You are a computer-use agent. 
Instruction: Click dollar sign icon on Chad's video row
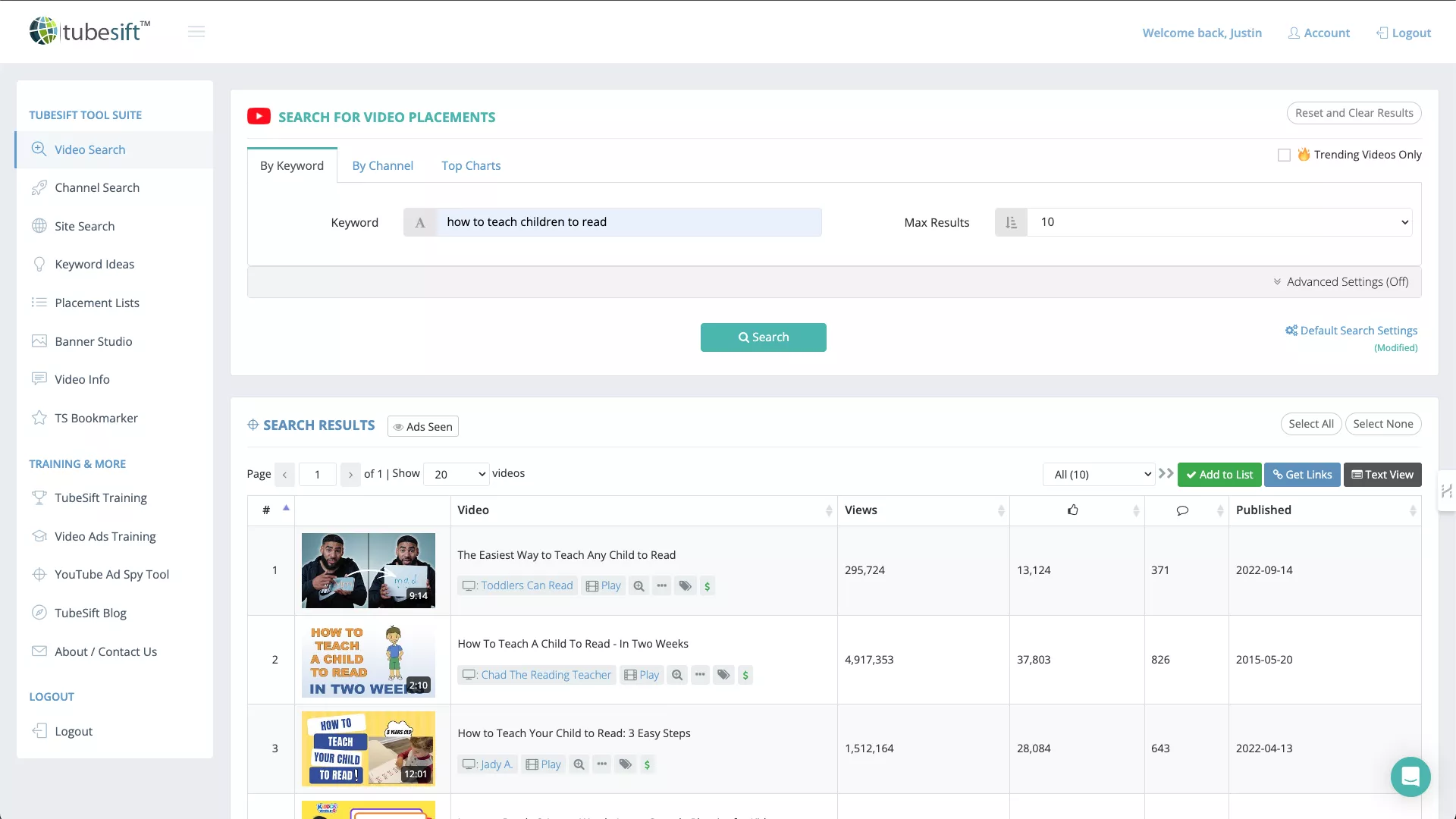[745, 675]
